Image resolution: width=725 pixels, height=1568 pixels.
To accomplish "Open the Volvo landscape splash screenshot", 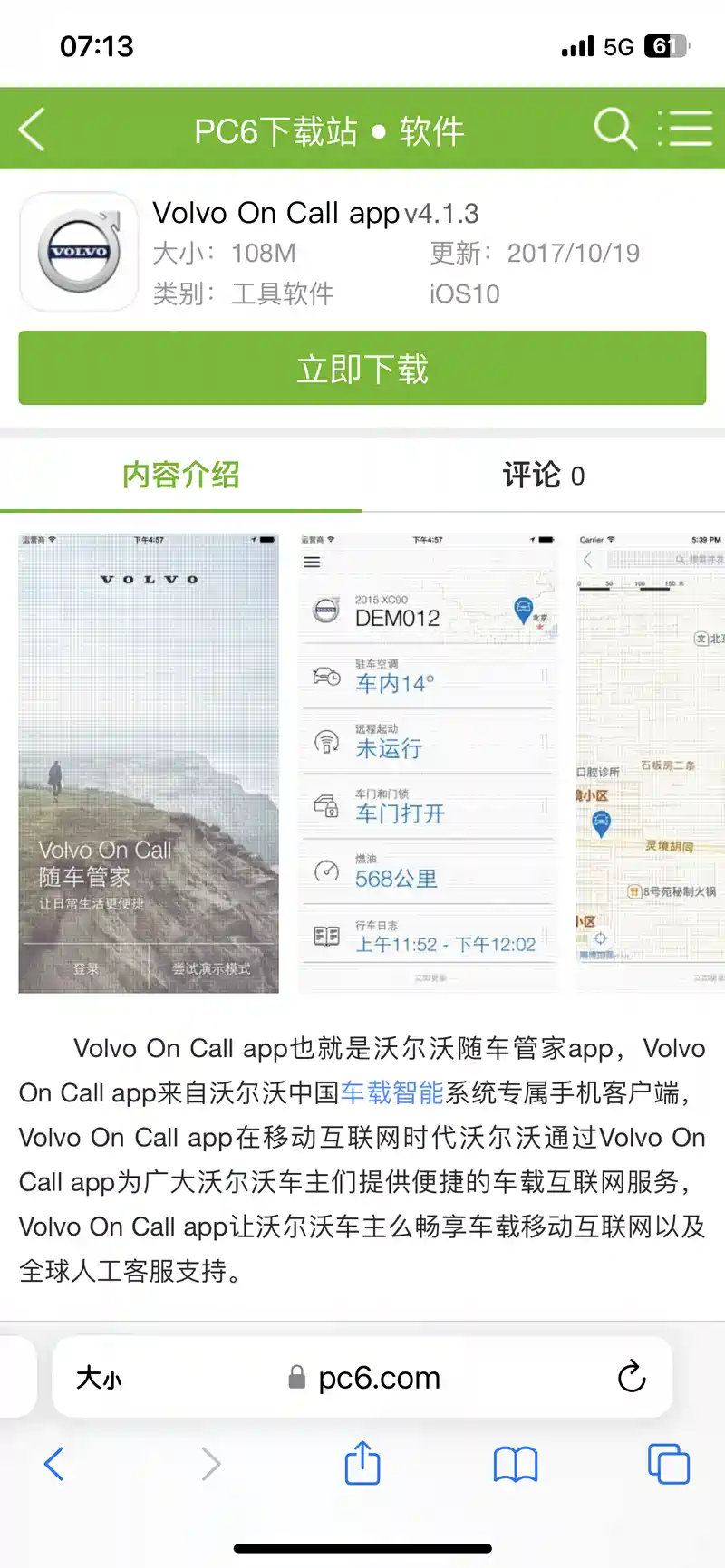I will pyautogui.click(x=149, y=763).
